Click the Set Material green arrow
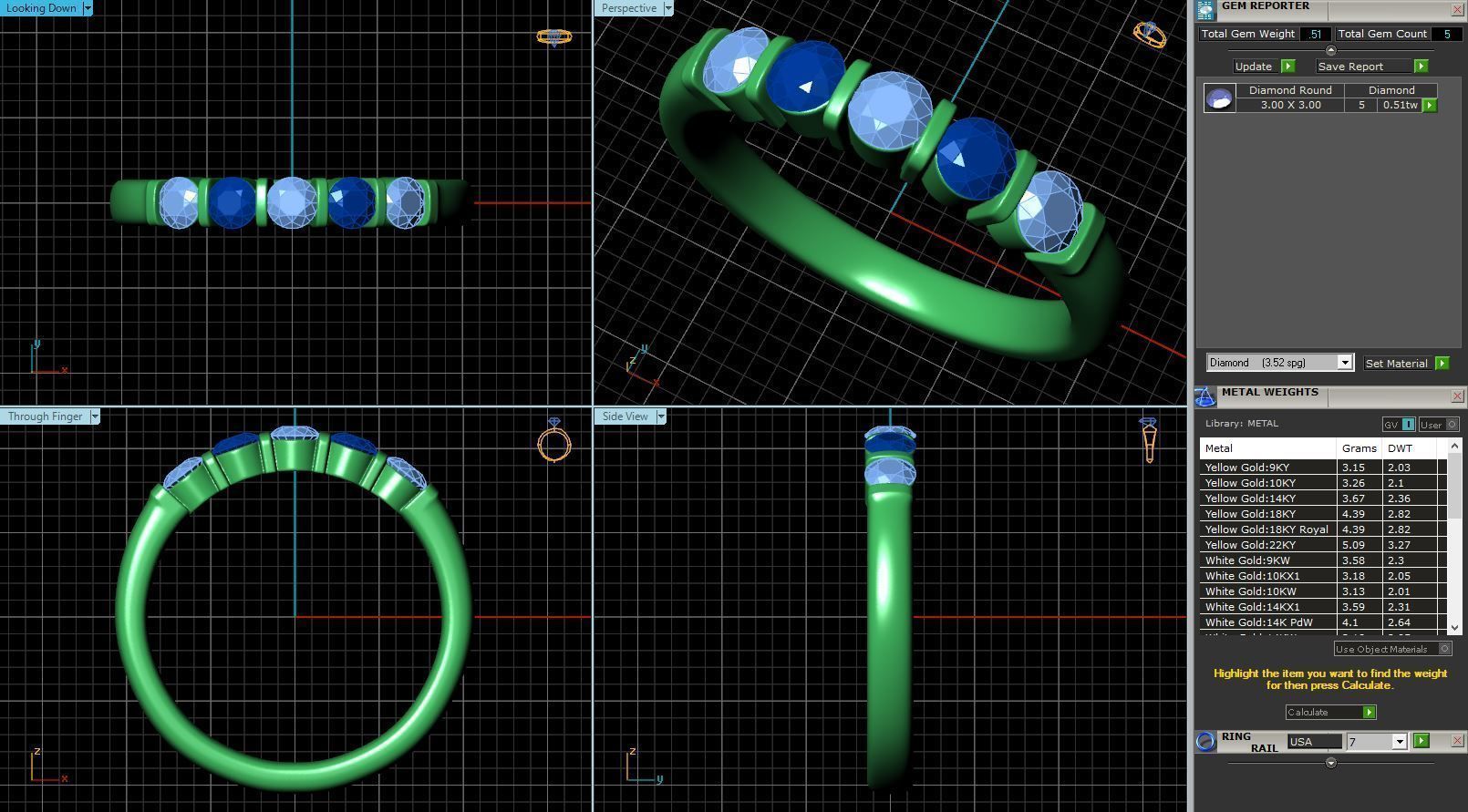This screenshot has height=812, width=1468. coord(1442,363)
